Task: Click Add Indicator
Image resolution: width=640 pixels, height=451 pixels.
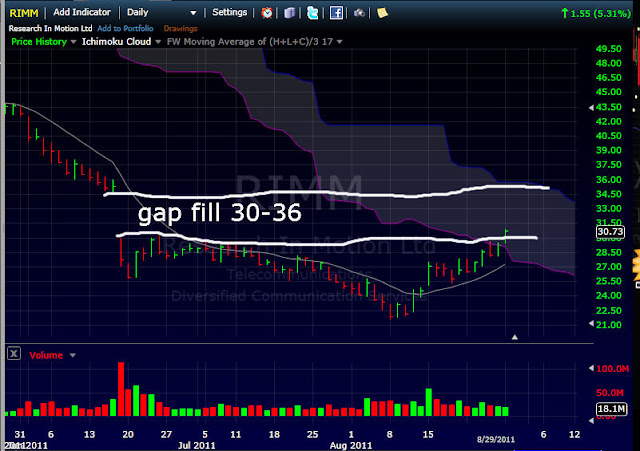Action: [x=82, y=12]
